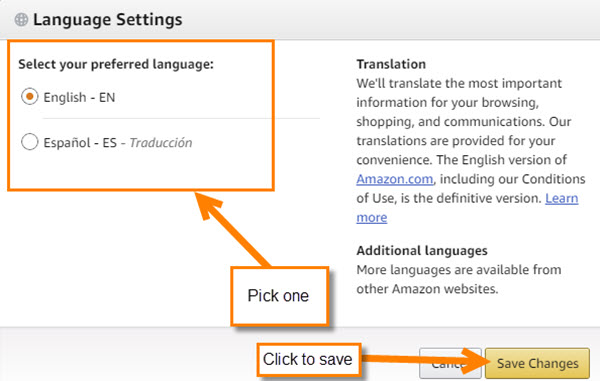Click the Select your preferred language heading

(116, 64)
